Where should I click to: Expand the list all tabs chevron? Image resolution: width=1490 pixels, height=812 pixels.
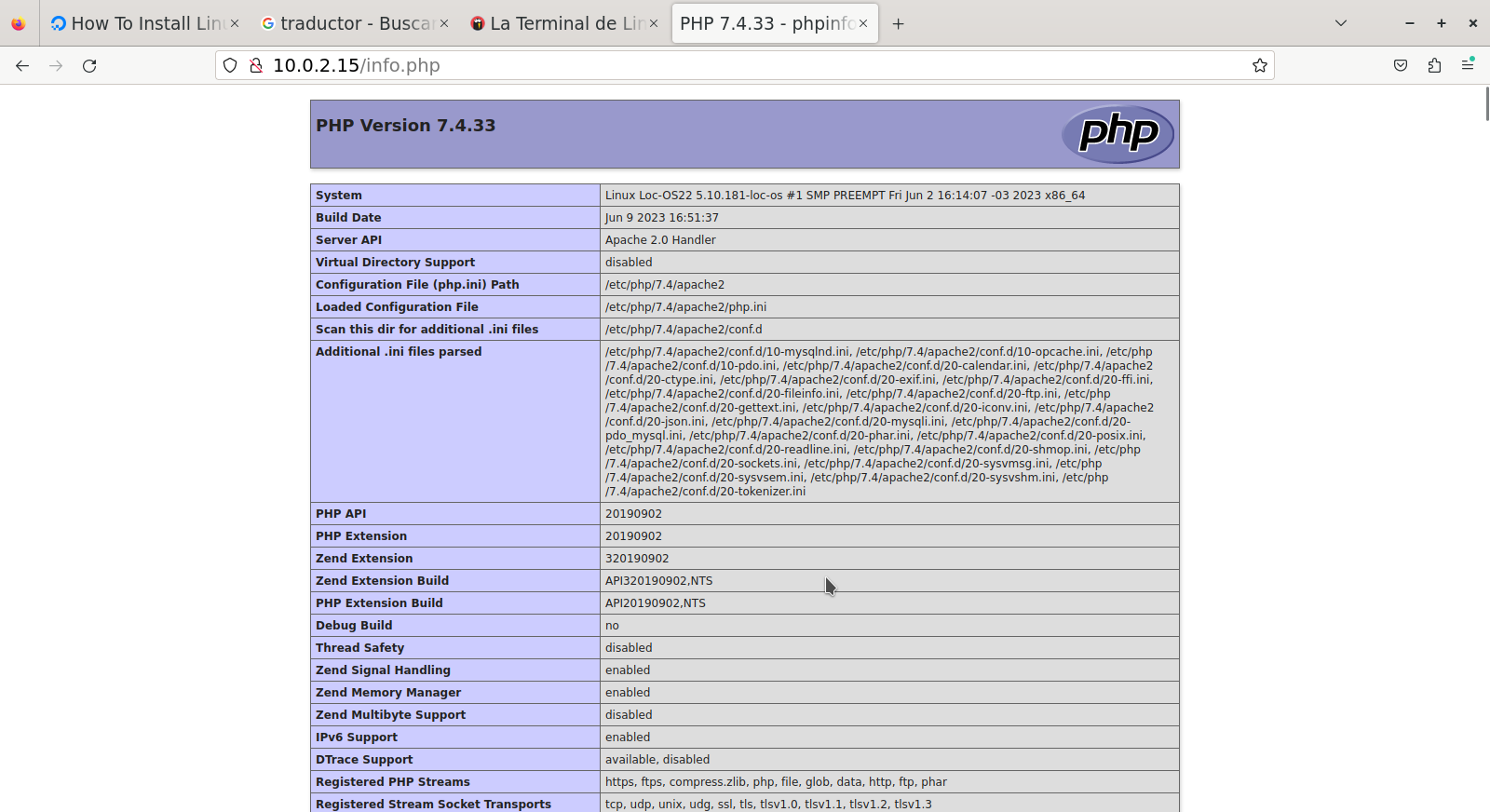[x=1341, y=23]
